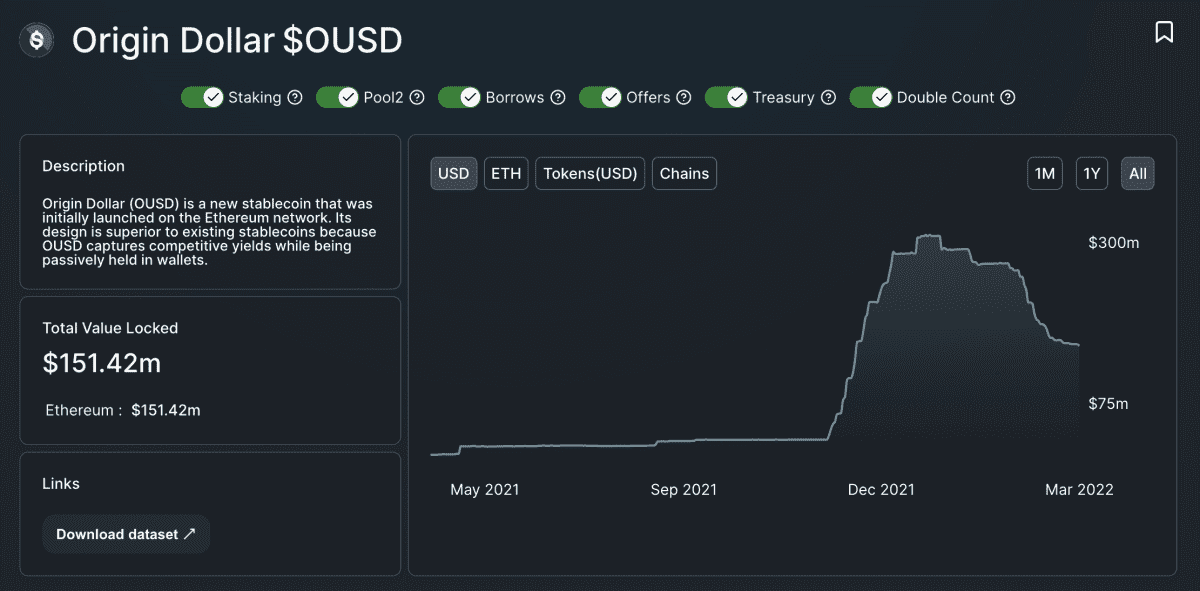Open the Pool2 help question mark

pos(417,97)
